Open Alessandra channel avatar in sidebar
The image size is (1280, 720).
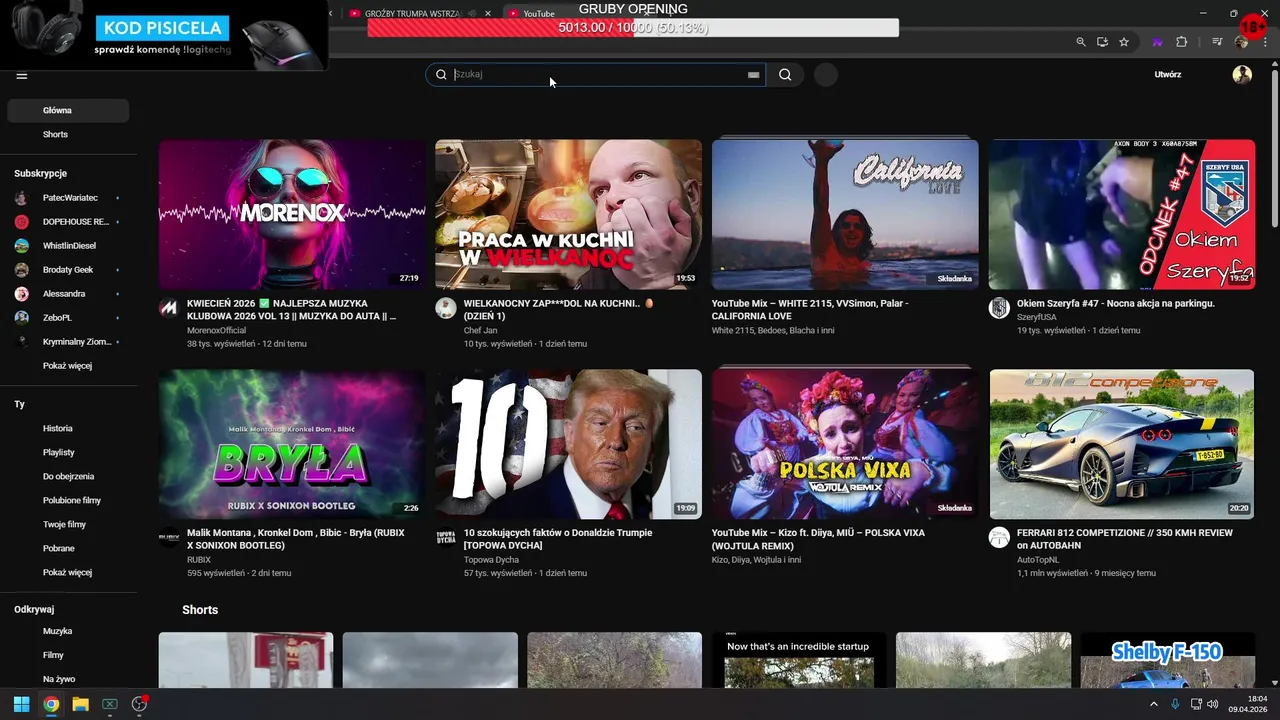(22, 294)
